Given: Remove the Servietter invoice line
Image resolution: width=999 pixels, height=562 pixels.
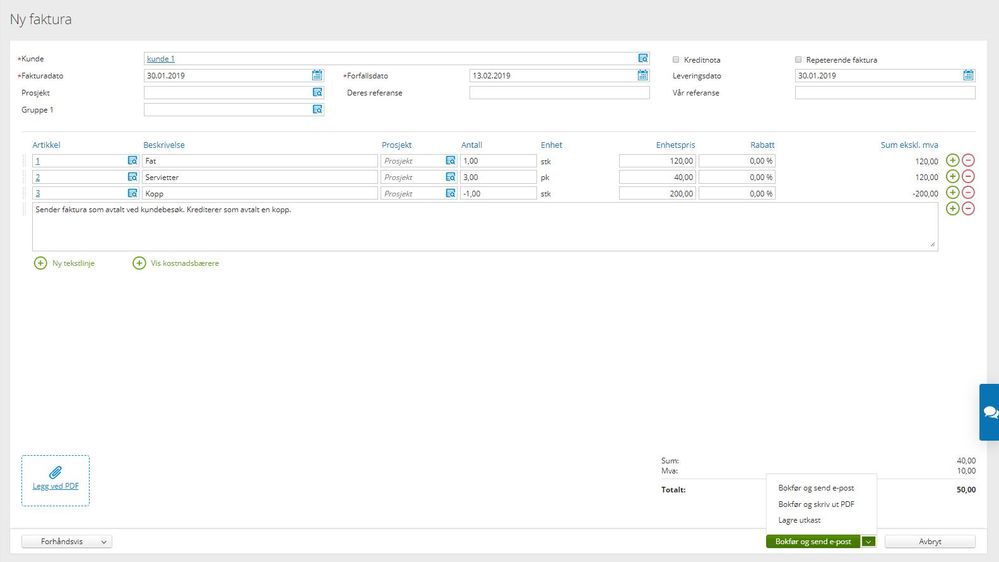Looking at the screenshot, I should (x=968, y=177).
